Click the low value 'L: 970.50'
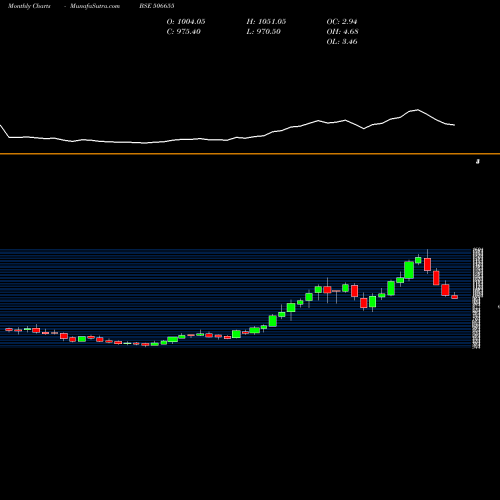The image size is (500, 500). (x=263, y=32)
